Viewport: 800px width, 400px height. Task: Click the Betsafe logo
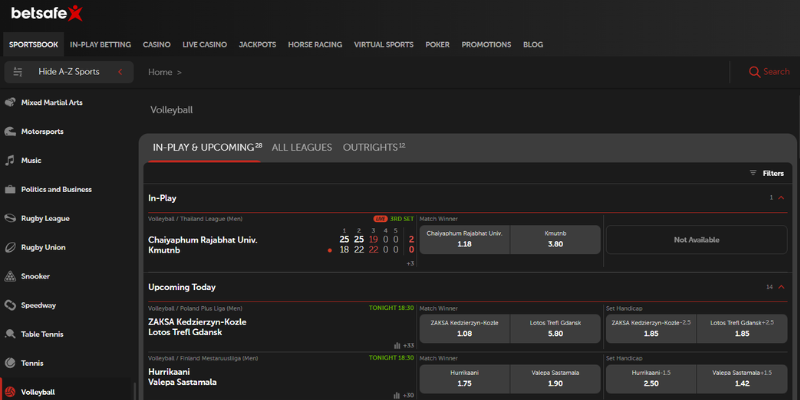[x=46, y=13]
